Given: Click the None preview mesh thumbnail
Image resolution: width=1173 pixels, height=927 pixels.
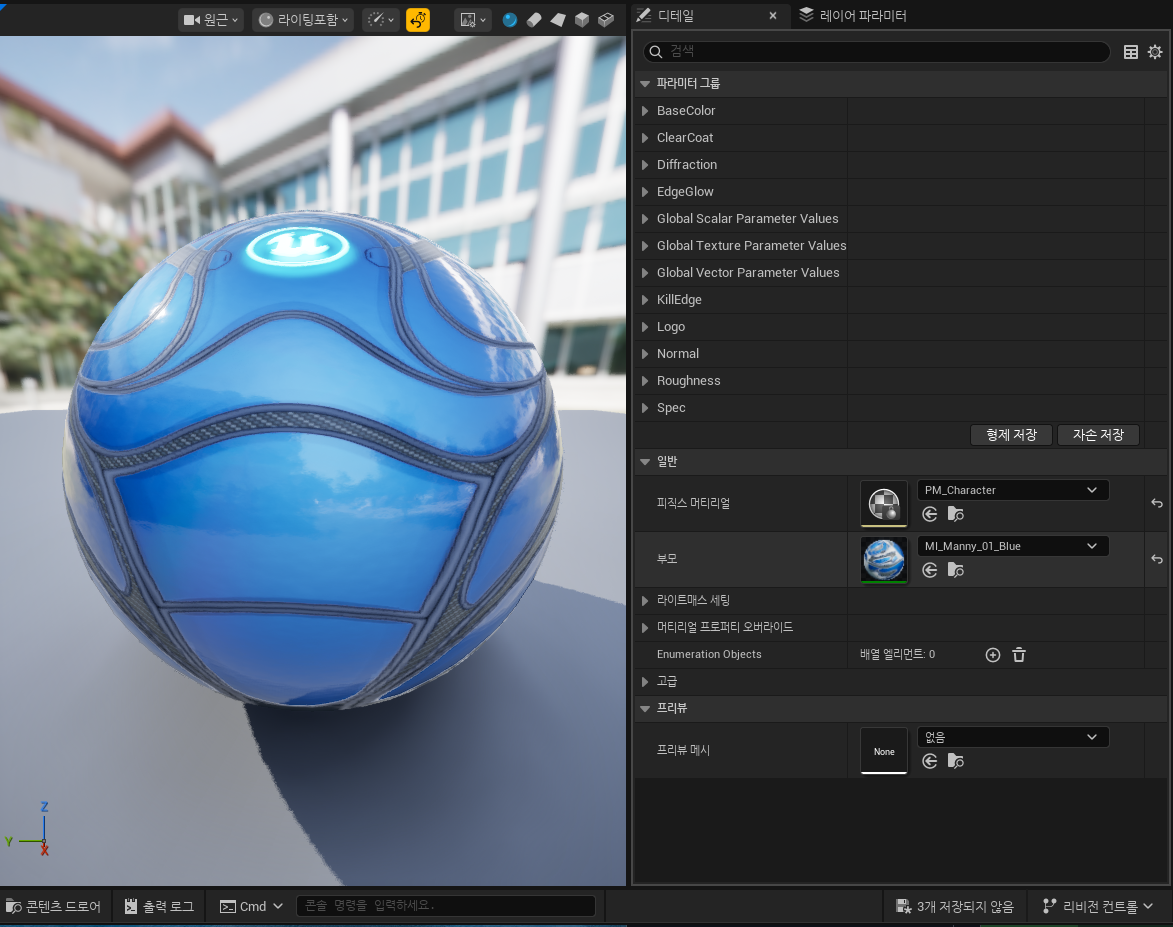Looking at the screenshot, I should [x=883, y=750].
